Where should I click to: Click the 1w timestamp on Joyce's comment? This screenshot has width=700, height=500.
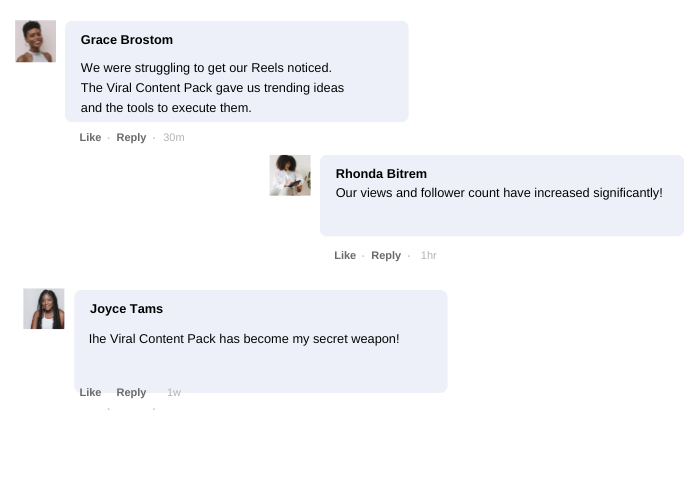[174, 392]
